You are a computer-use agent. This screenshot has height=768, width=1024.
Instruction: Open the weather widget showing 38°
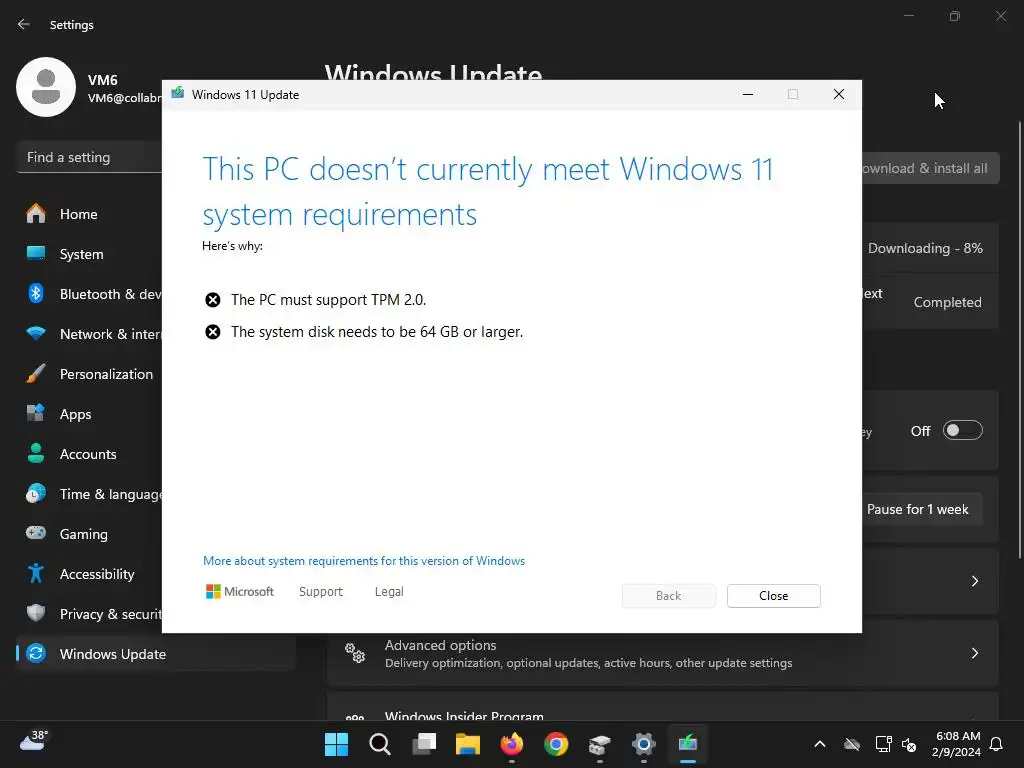pyautogui.click(x=34, y=741)
